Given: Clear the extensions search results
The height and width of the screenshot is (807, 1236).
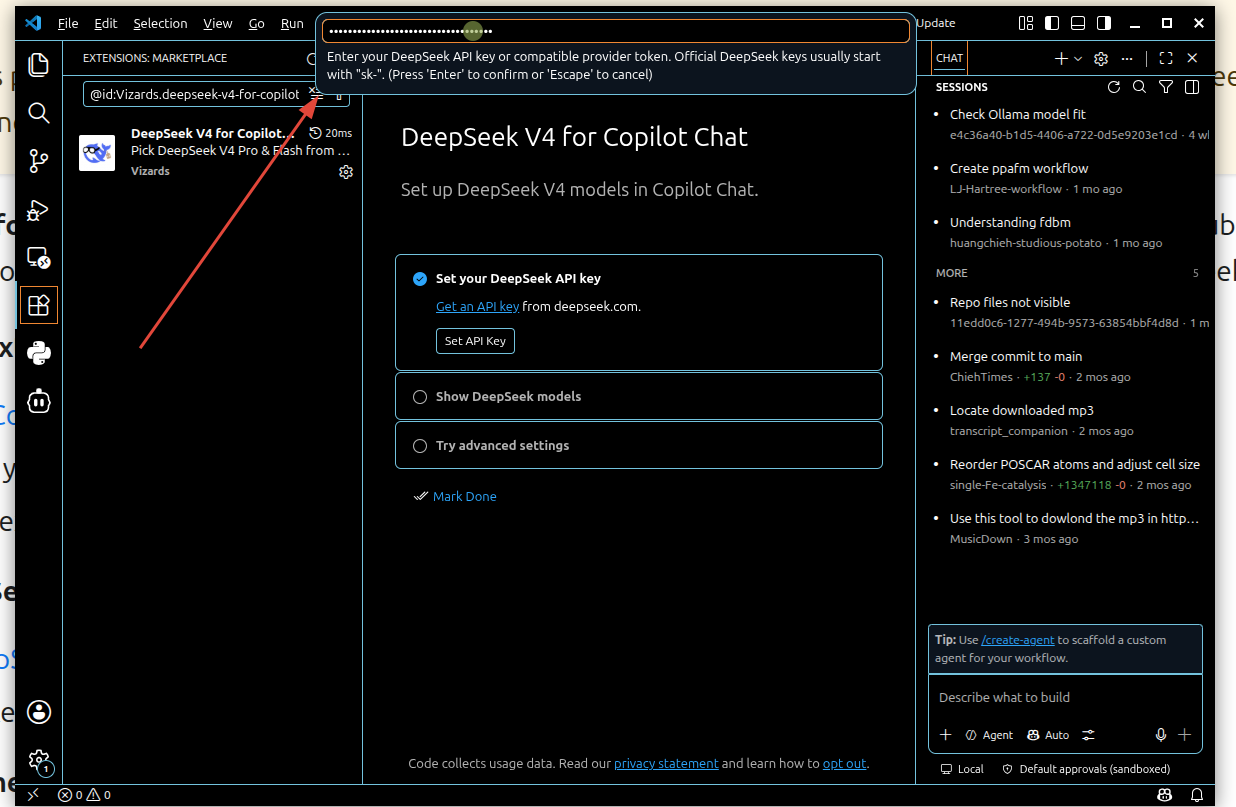Looking at the screenshot, I should (315, 93).
